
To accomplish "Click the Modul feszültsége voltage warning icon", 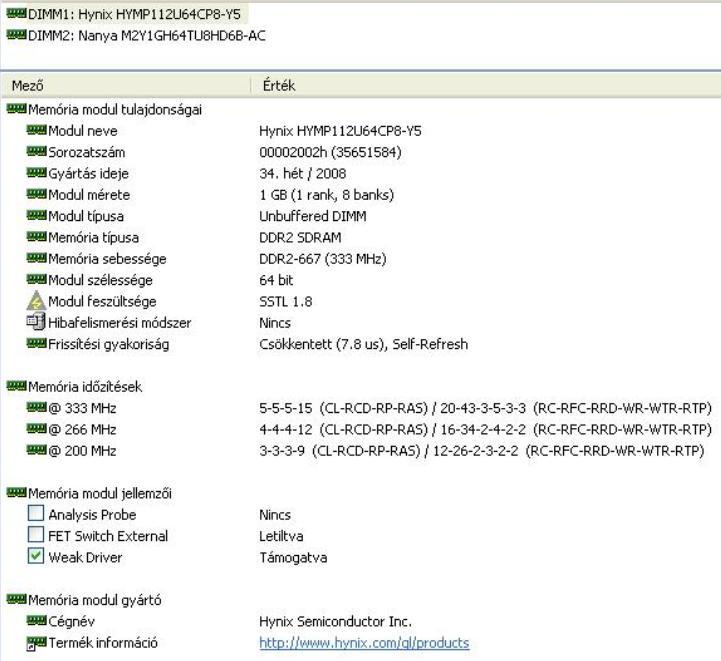I will point(36,301).
